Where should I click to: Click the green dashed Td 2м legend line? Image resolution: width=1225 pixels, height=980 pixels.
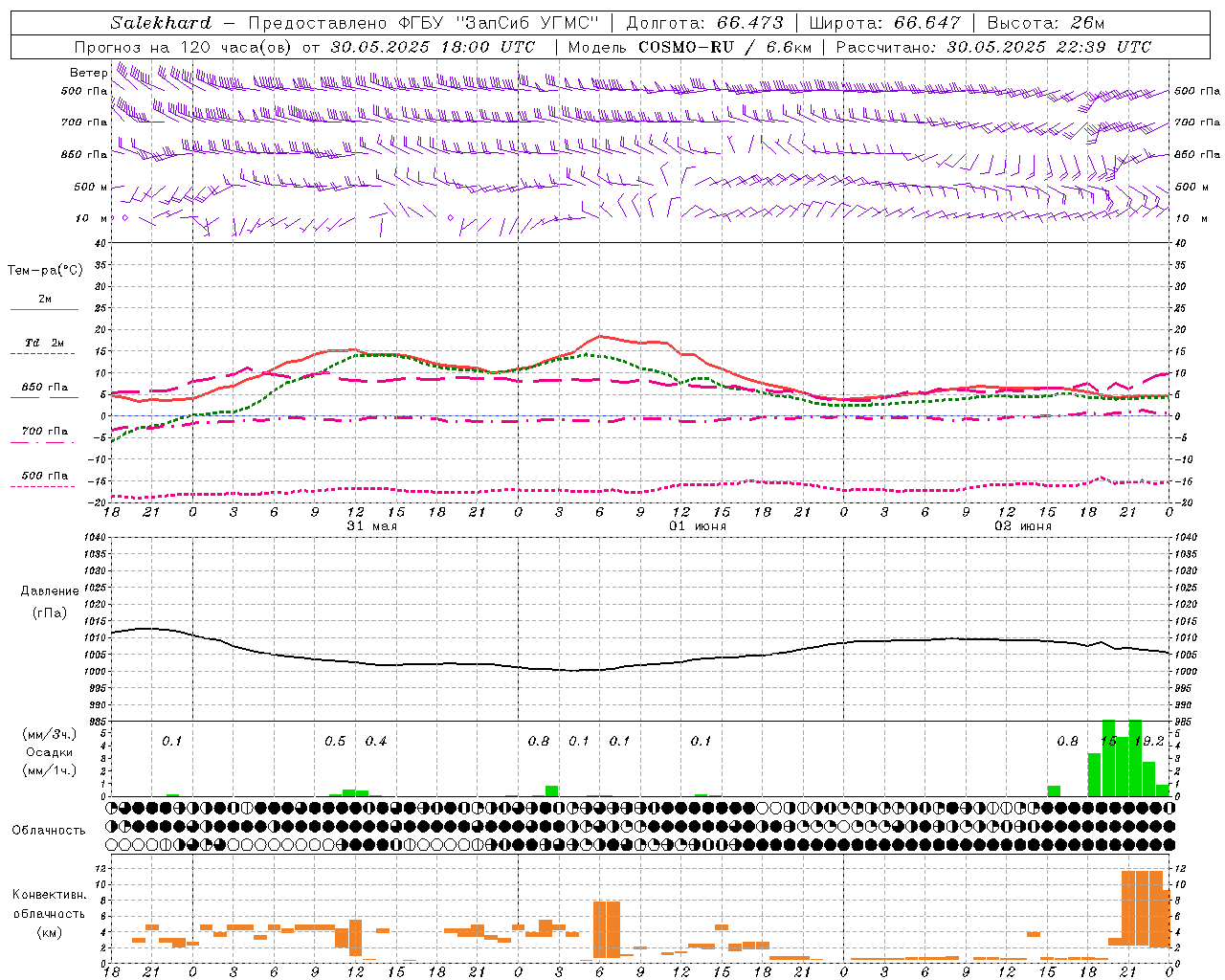click(43, 353)
